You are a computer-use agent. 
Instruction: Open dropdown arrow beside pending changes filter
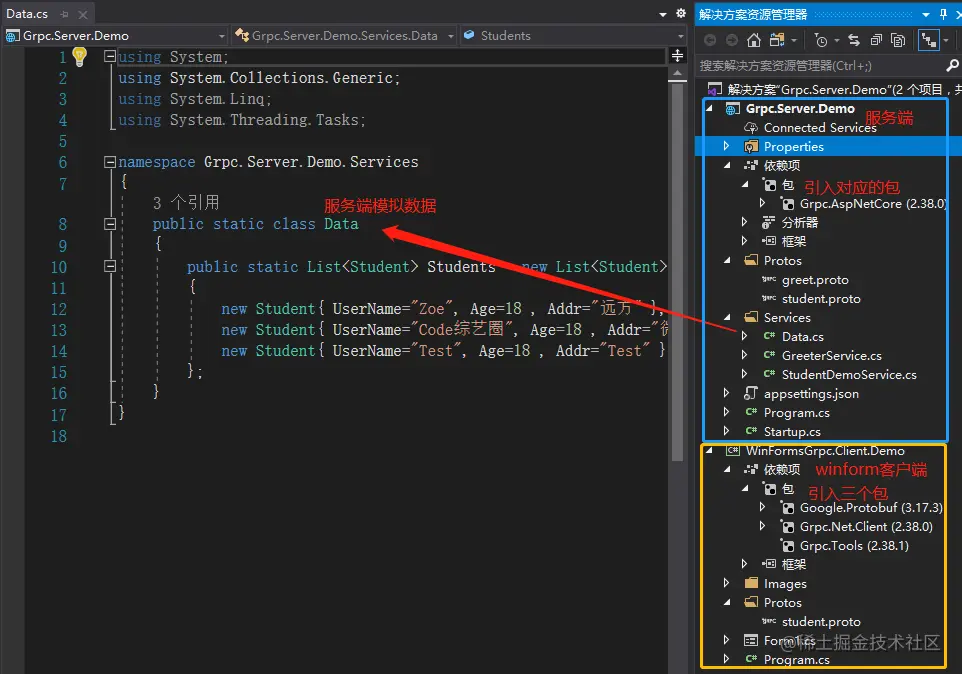click(837, 40)
